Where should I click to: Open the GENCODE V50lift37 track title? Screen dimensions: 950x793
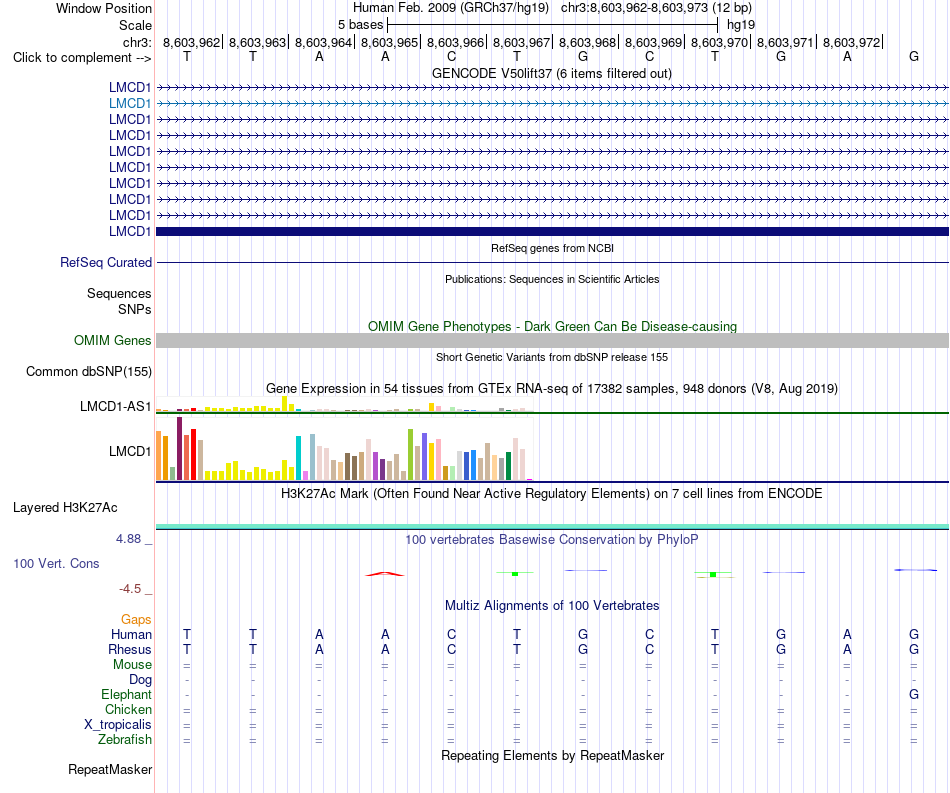551,73
